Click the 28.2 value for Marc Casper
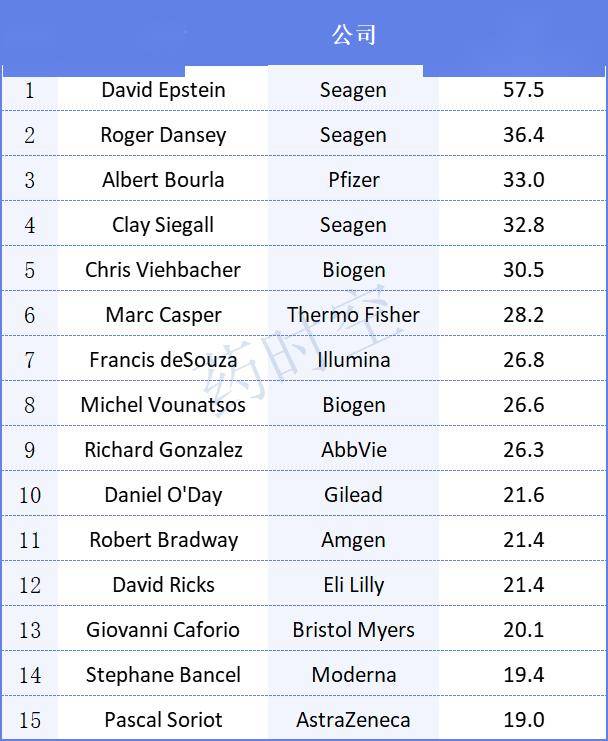Image resolution: width=608 pixels, height=741 pixels. tap(523, 315)
